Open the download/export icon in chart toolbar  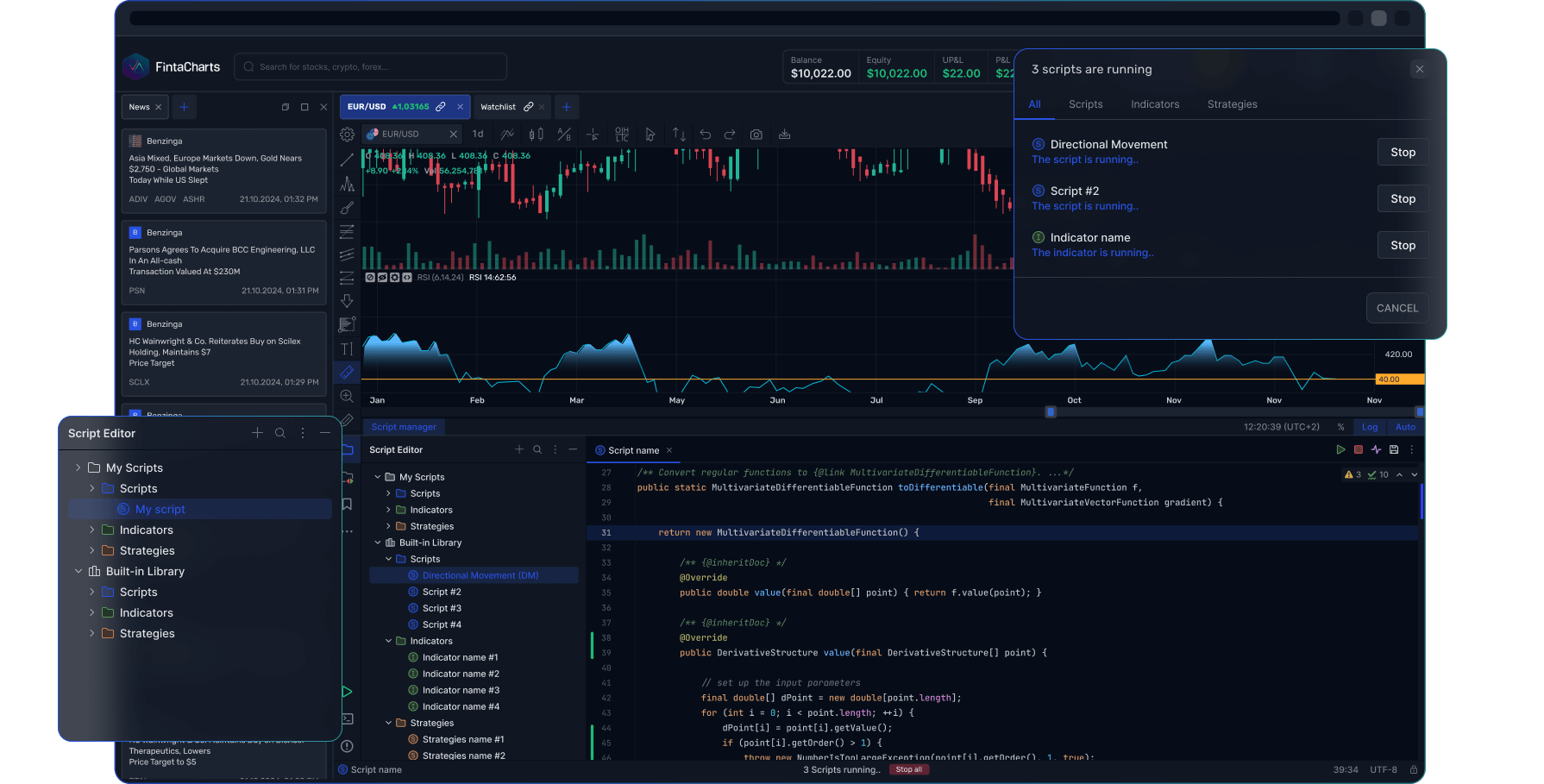pyautogui.click(x=784, y=135)
